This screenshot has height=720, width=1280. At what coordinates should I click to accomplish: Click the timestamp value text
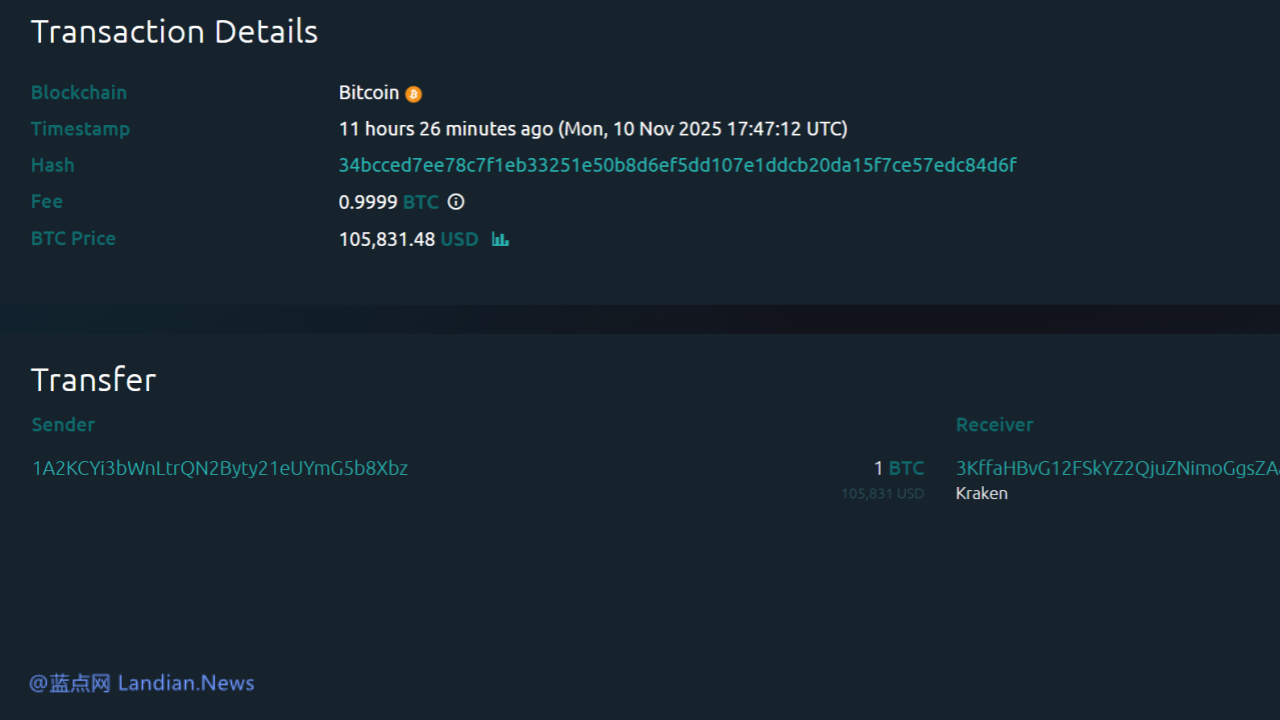pyautogui.click(x=593, y=129)
